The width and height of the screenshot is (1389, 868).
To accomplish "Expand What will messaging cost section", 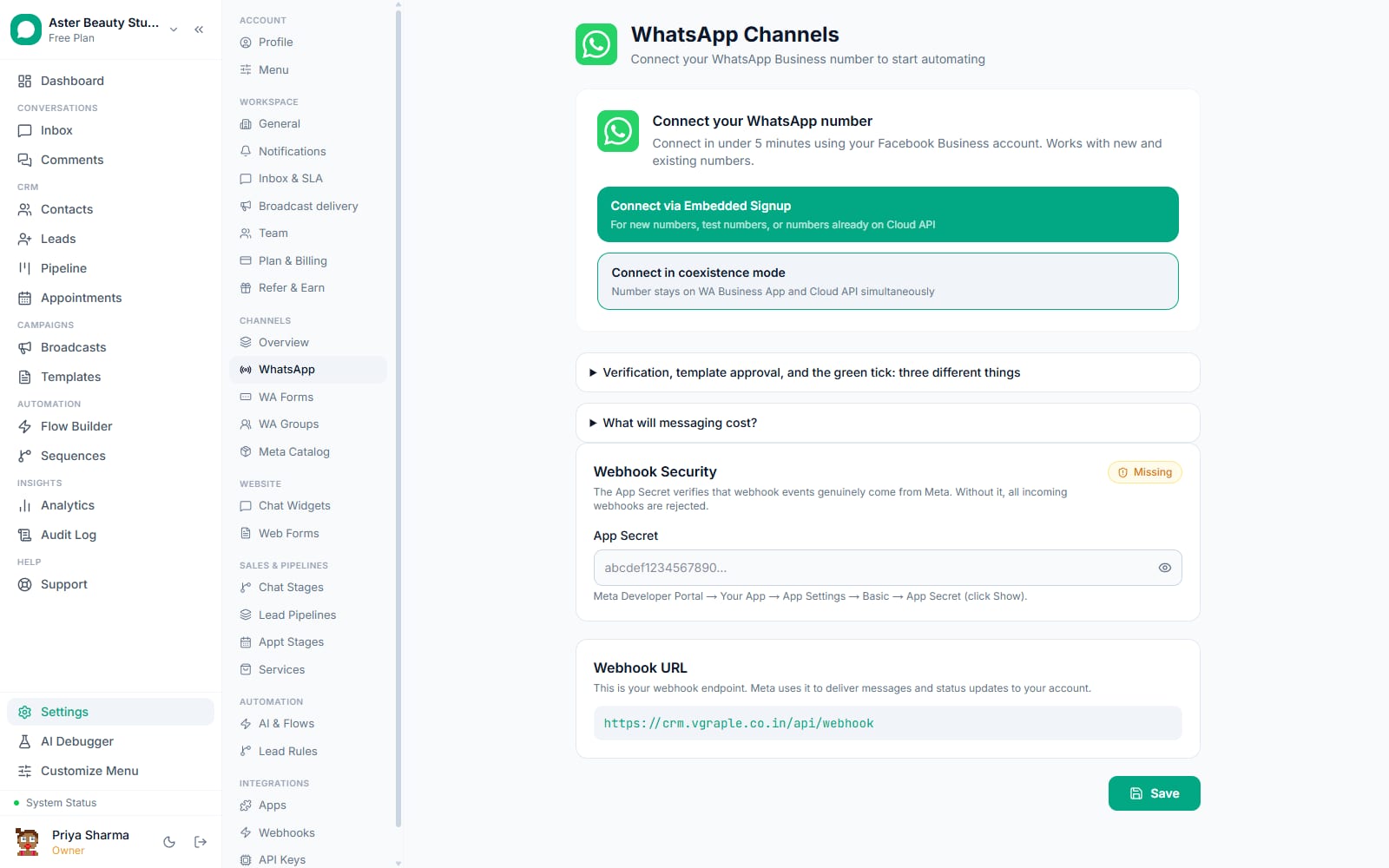I will pyautogui.click(x=887, y=423).
